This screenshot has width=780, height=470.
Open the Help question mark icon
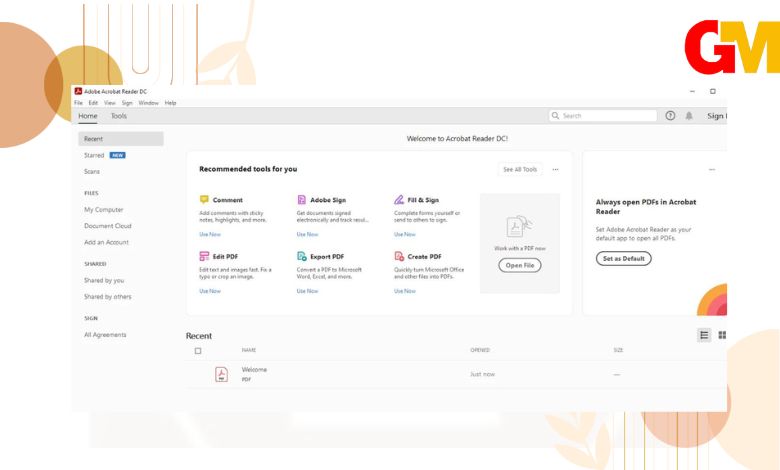pos(670,115)
